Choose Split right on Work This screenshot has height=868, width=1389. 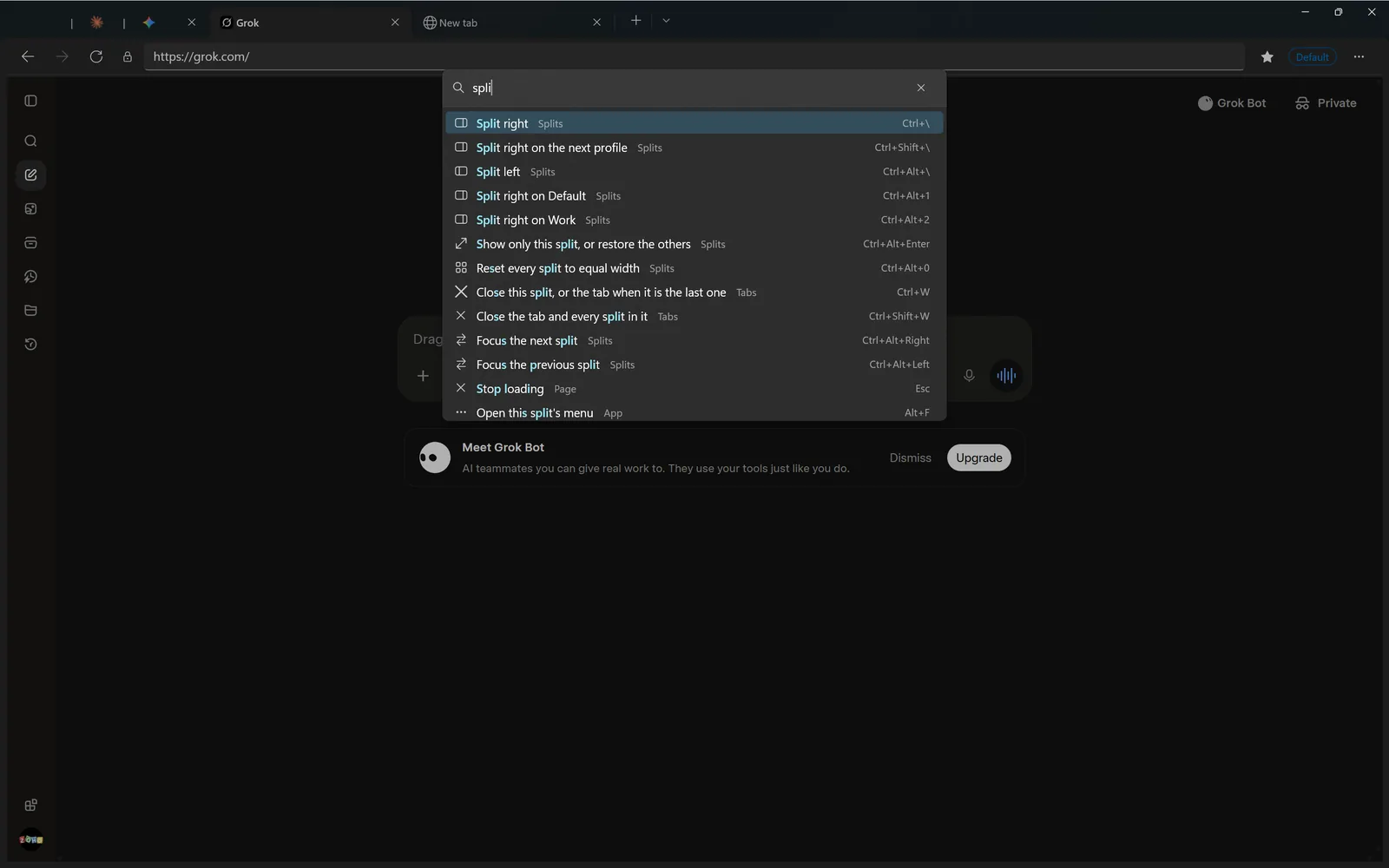click(x=694, y=220)
